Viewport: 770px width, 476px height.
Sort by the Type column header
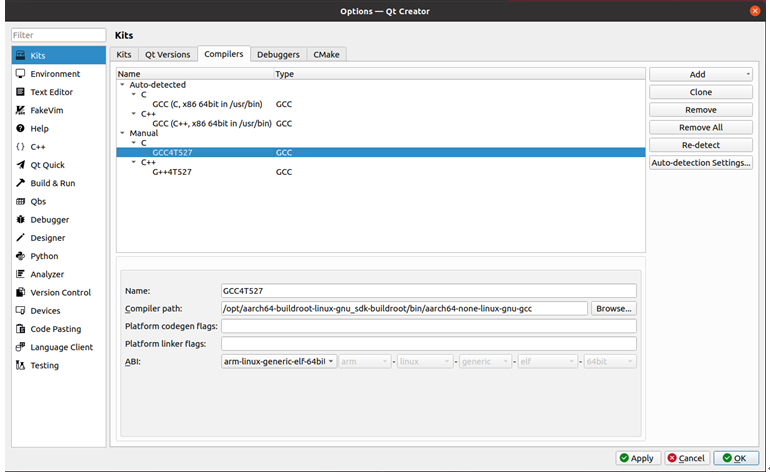[x=459, y=74]
